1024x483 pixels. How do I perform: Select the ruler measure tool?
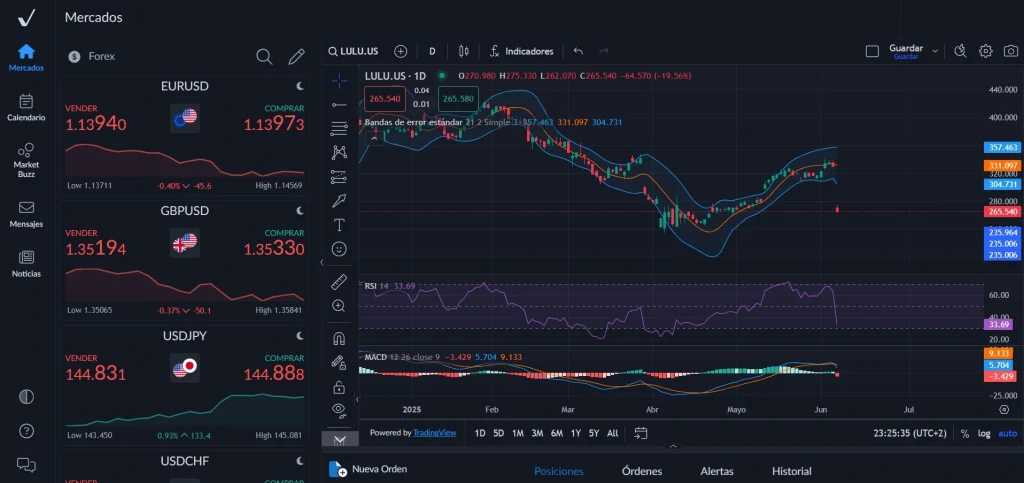tap(339, 282)
